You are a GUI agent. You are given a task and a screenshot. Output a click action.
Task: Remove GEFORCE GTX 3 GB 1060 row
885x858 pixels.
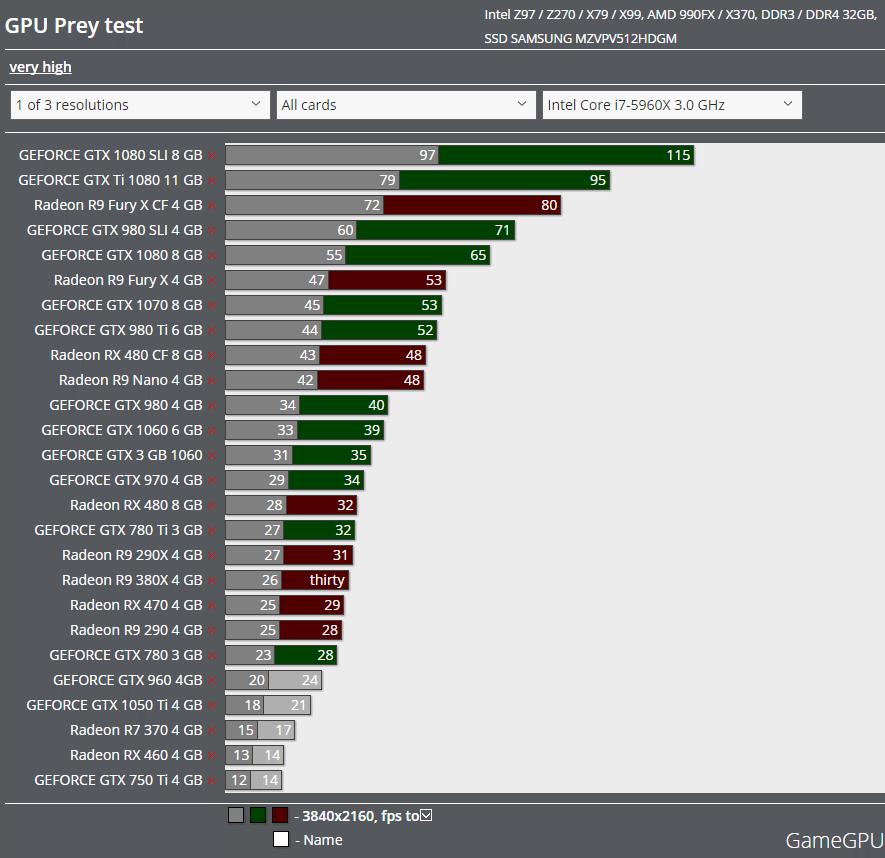coord(212,456)
